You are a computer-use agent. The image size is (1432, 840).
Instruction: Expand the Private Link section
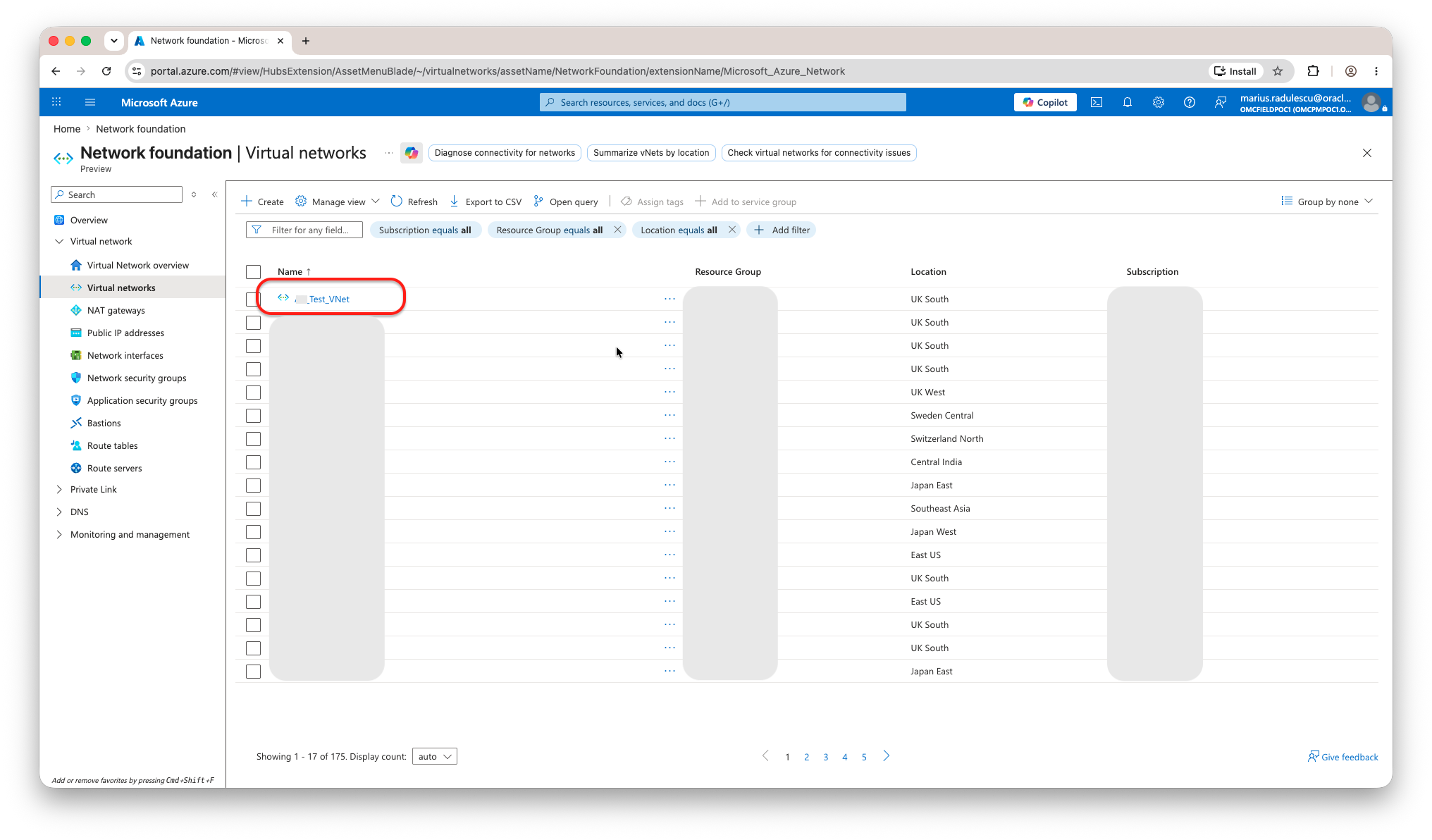(x=59, y=489)
